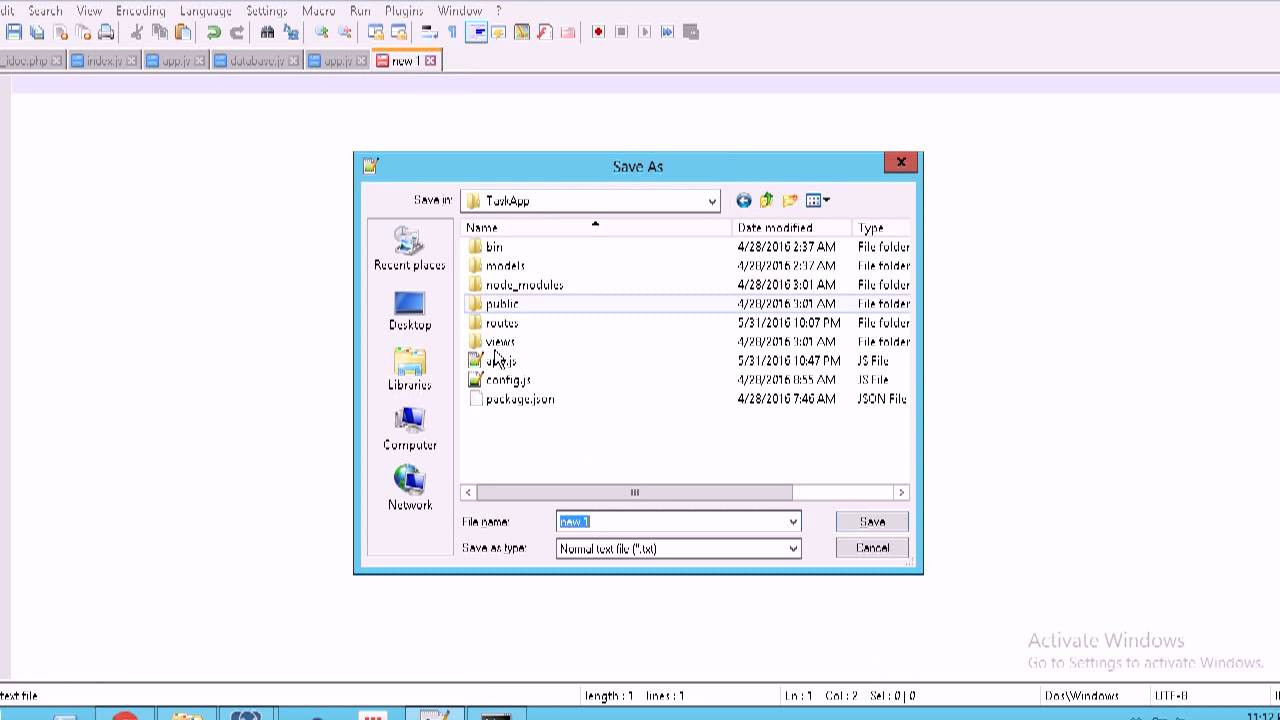Image resolution: width=1280 pixels, height=720 pixels.
Task: Select the node_modules folder
Action: tap(524, 285)
